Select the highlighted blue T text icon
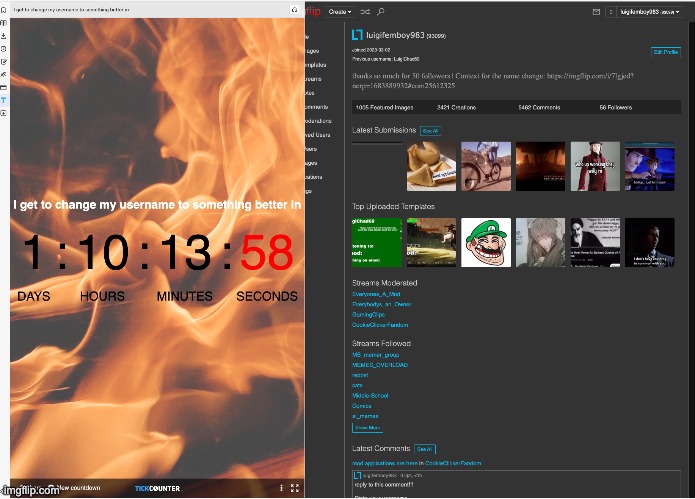This screenshot has height=499, width=695. 4,100
